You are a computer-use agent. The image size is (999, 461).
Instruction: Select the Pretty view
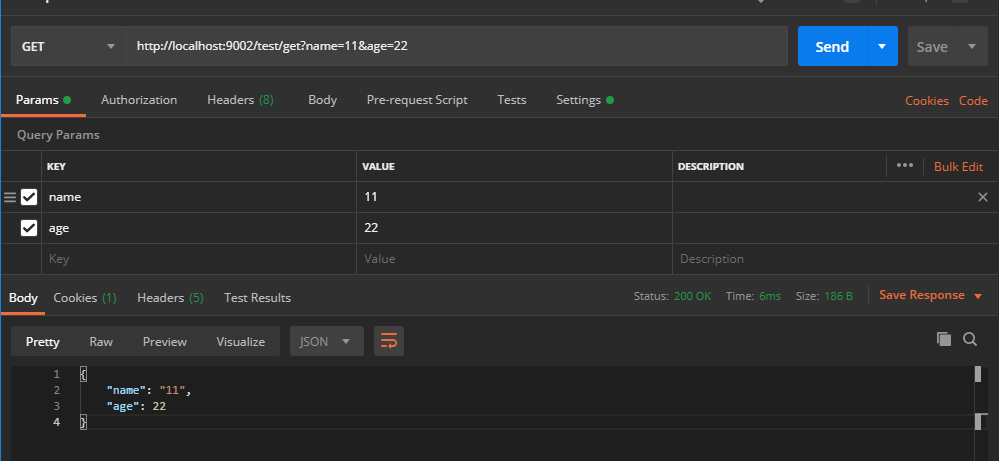click(x=43, y=341)
